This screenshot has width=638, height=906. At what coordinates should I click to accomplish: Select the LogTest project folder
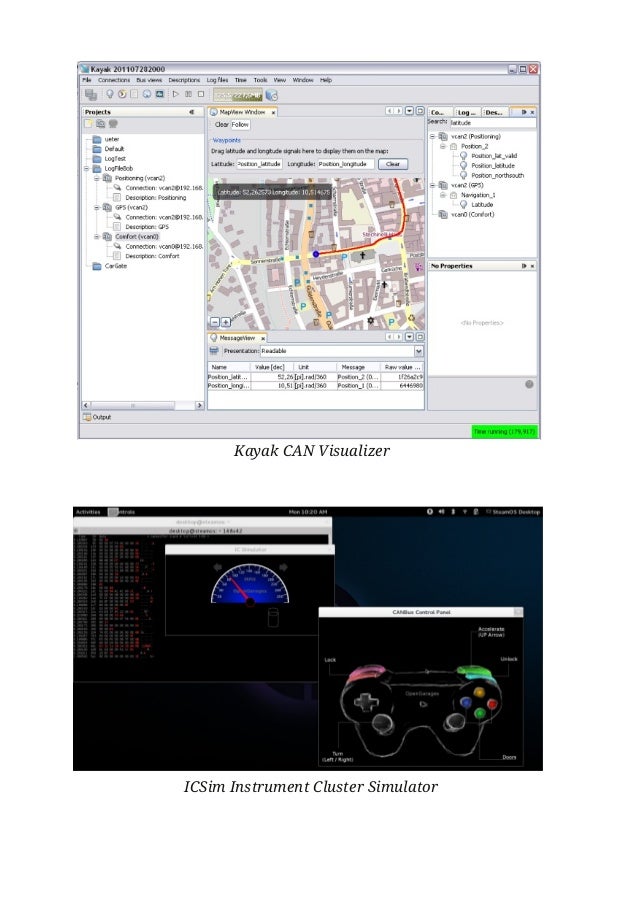tap(109, 158)
